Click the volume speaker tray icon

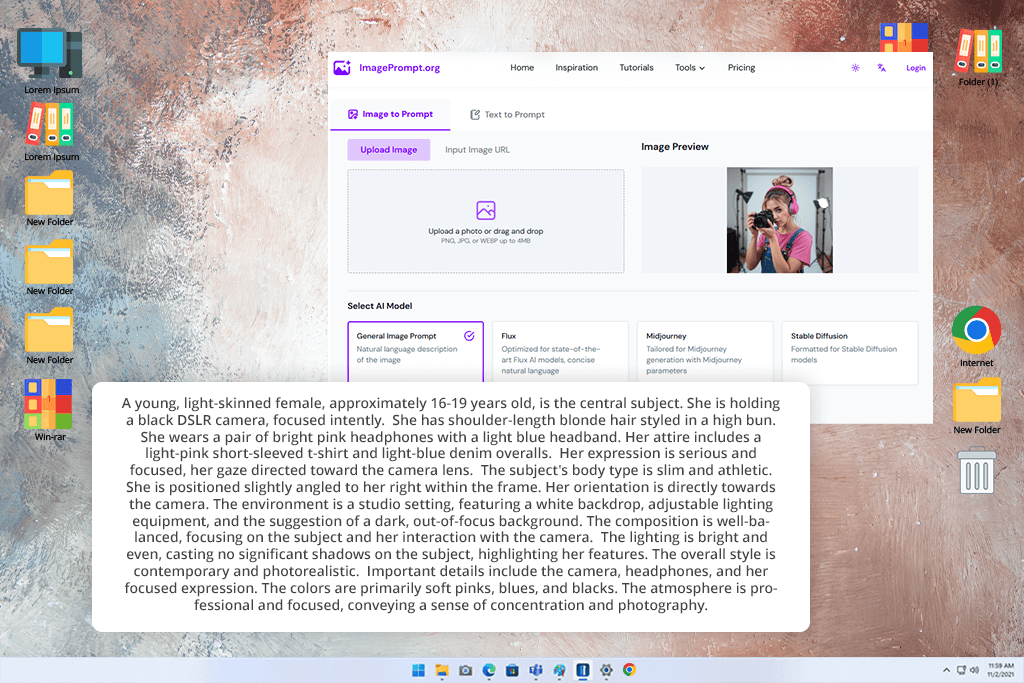(x=974, y=670)
